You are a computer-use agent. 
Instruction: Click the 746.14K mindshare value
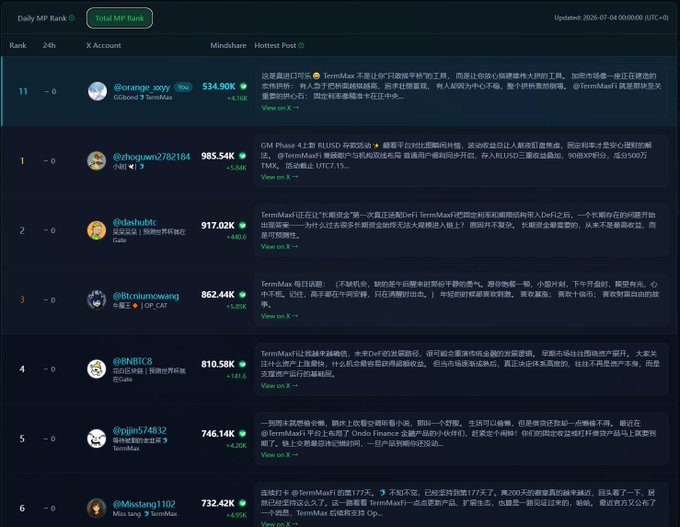pyautogui.click(x=218, y=433)
